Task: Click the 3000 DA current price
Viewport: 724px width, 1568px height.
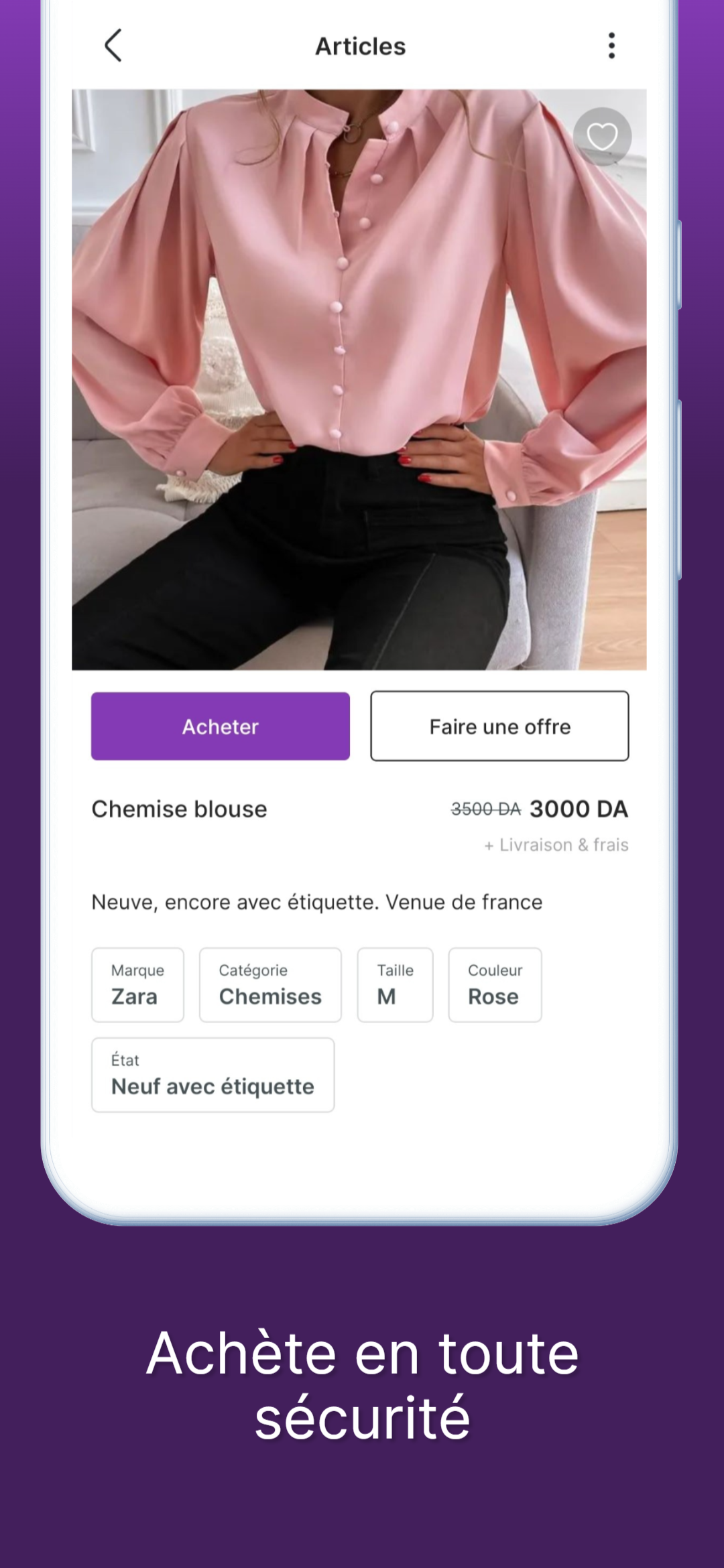Action: click(579, 809)
